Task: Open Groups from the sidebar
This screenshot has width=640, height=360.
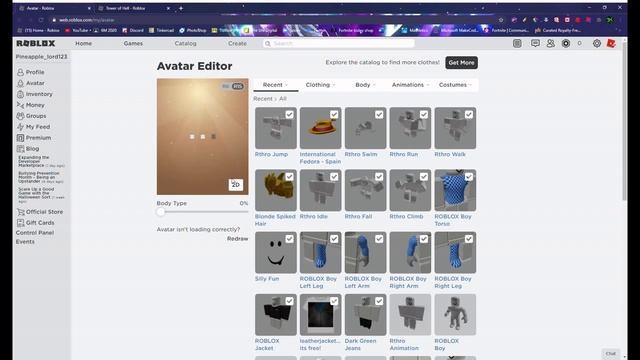Action: 31,116
